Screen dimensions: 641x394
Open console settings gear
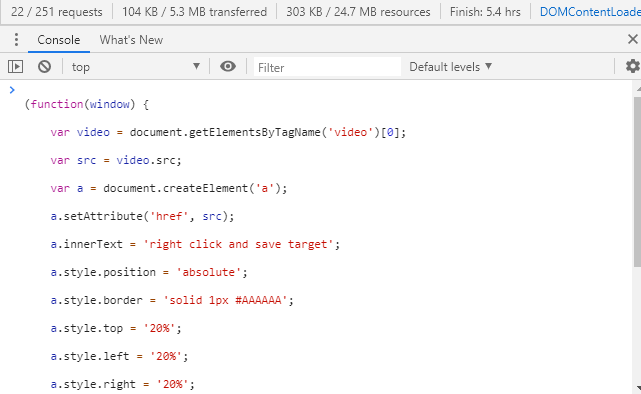point(632,66)
